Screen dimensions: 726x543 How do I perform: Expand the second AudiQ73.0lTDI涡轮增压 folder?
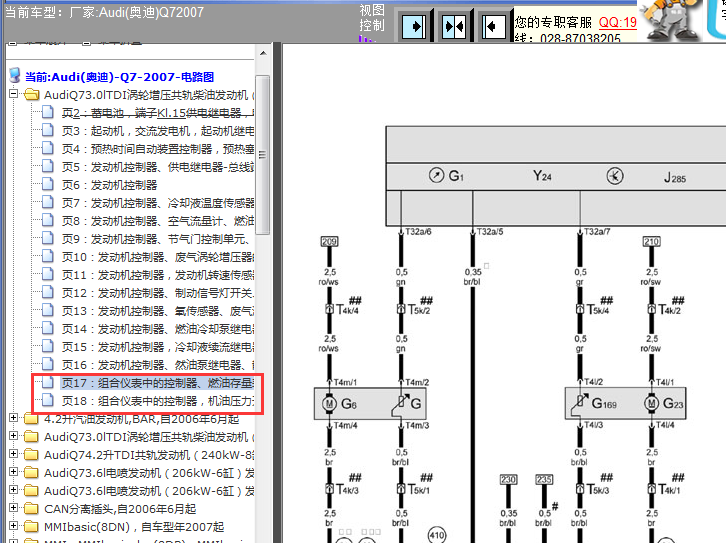(x=13, y=436)
